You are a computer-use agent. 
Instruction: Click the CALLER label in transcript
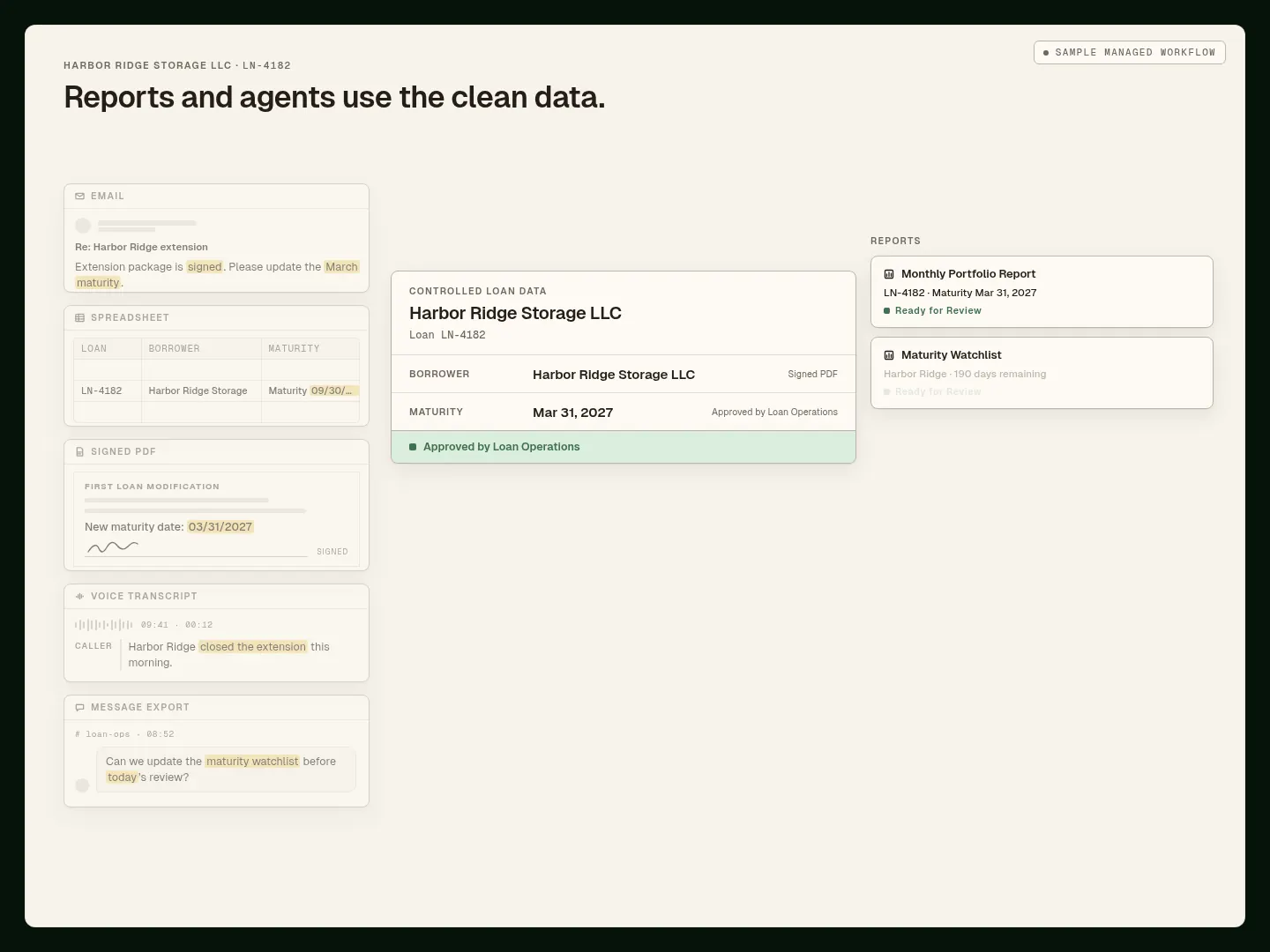pos(93,646)
